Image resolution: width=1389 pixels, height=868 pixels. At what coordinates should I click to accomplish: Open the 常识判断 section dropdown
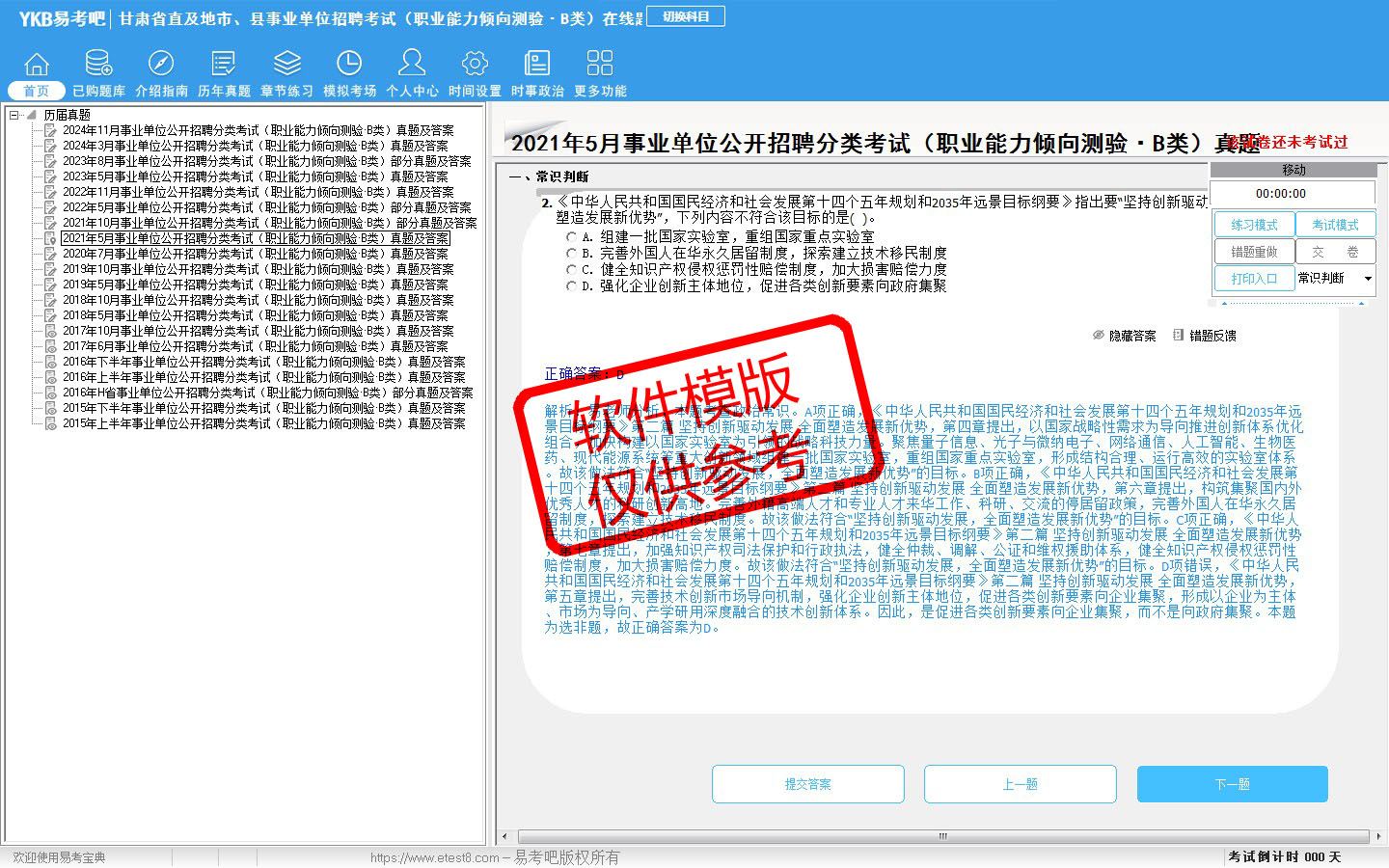point(1368,278)
